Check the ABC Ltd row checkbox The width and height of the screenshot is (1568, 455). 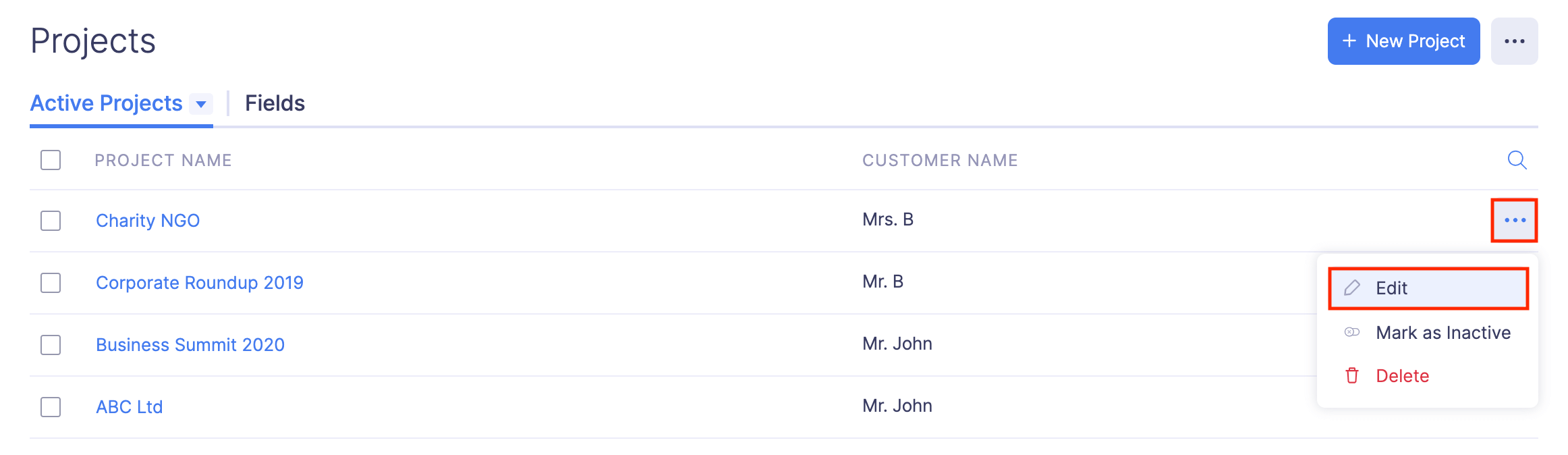[x=51, y=407]
